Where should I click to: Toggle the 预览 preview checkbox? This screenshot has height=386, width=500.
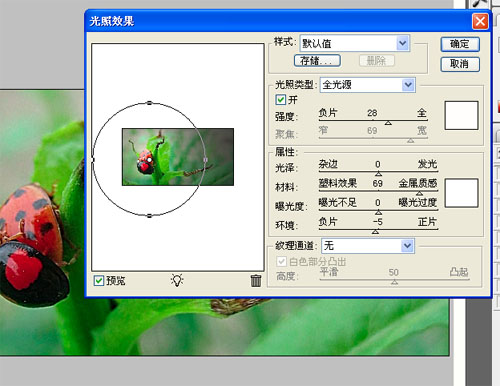click(x=99, y=280)
